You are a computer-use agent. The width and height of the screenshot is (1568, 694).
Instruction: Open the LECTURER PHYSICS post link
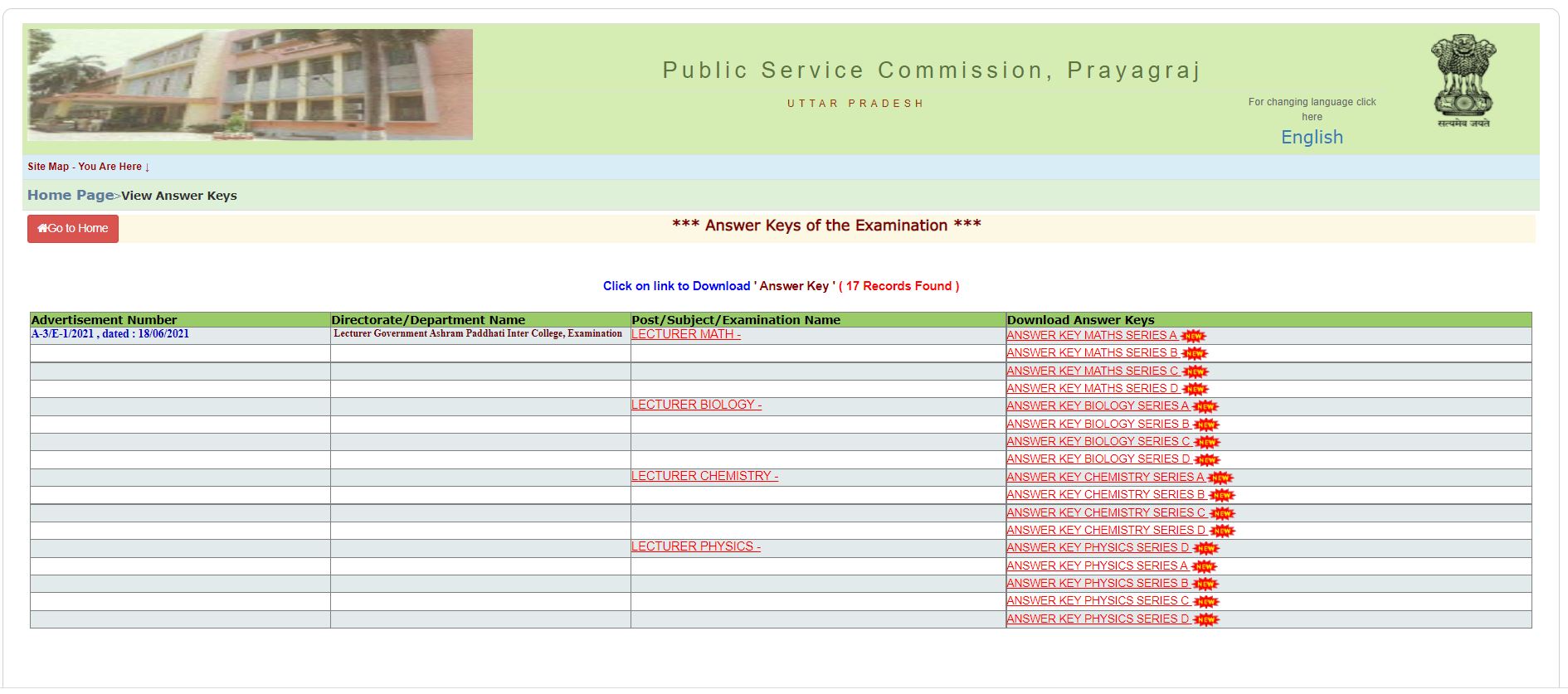(x=696, y=546)
